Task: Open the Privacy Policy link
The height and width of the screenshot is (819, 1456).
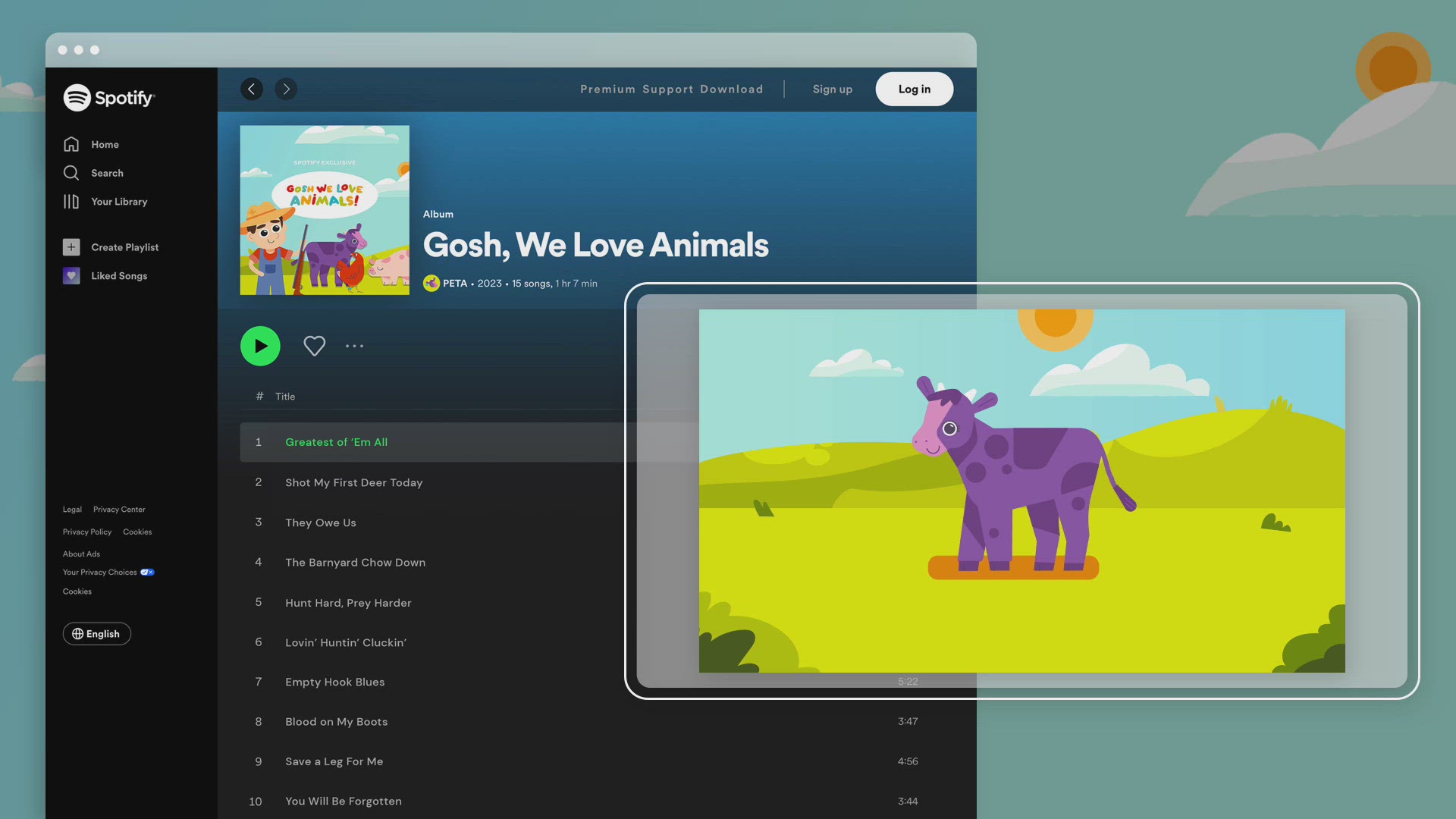Action: coord(86,532)
